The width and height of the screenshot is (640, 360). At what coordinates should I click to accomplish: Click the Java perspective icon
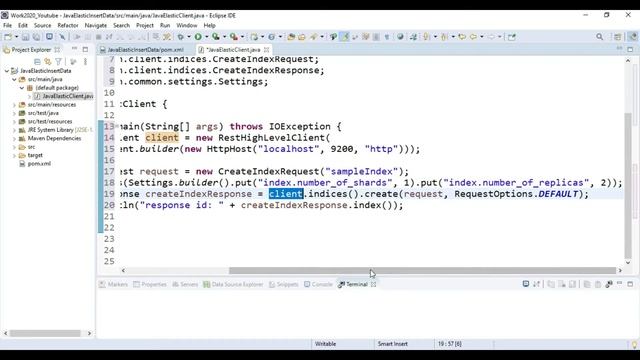pos(632,37)
